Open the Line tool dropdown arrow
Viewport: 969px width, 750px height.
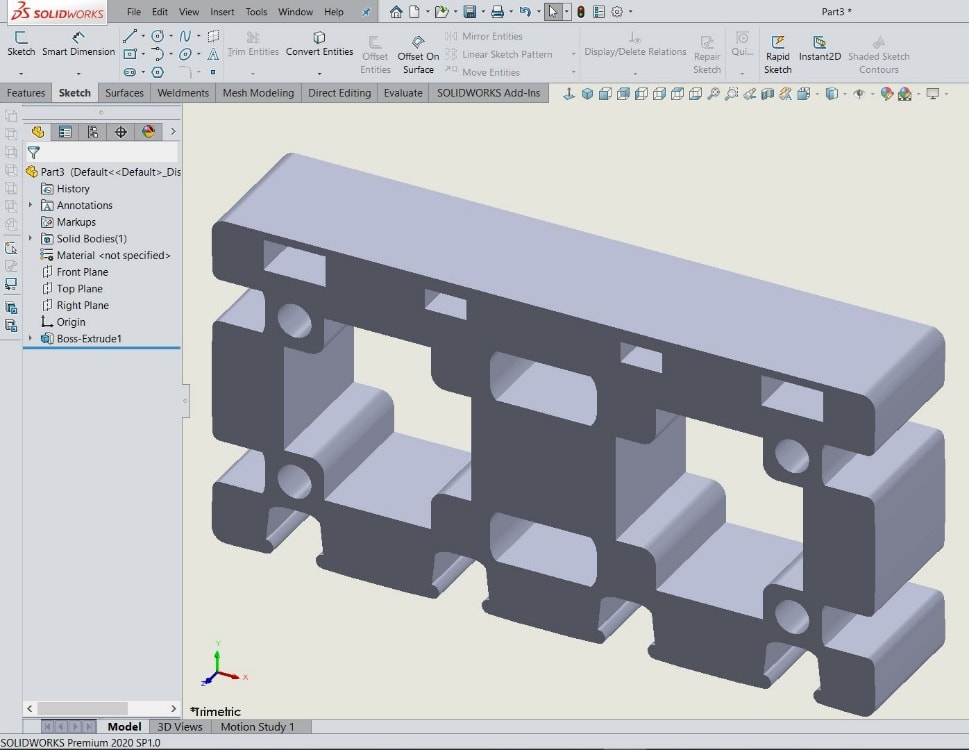(x=143, y=36)
